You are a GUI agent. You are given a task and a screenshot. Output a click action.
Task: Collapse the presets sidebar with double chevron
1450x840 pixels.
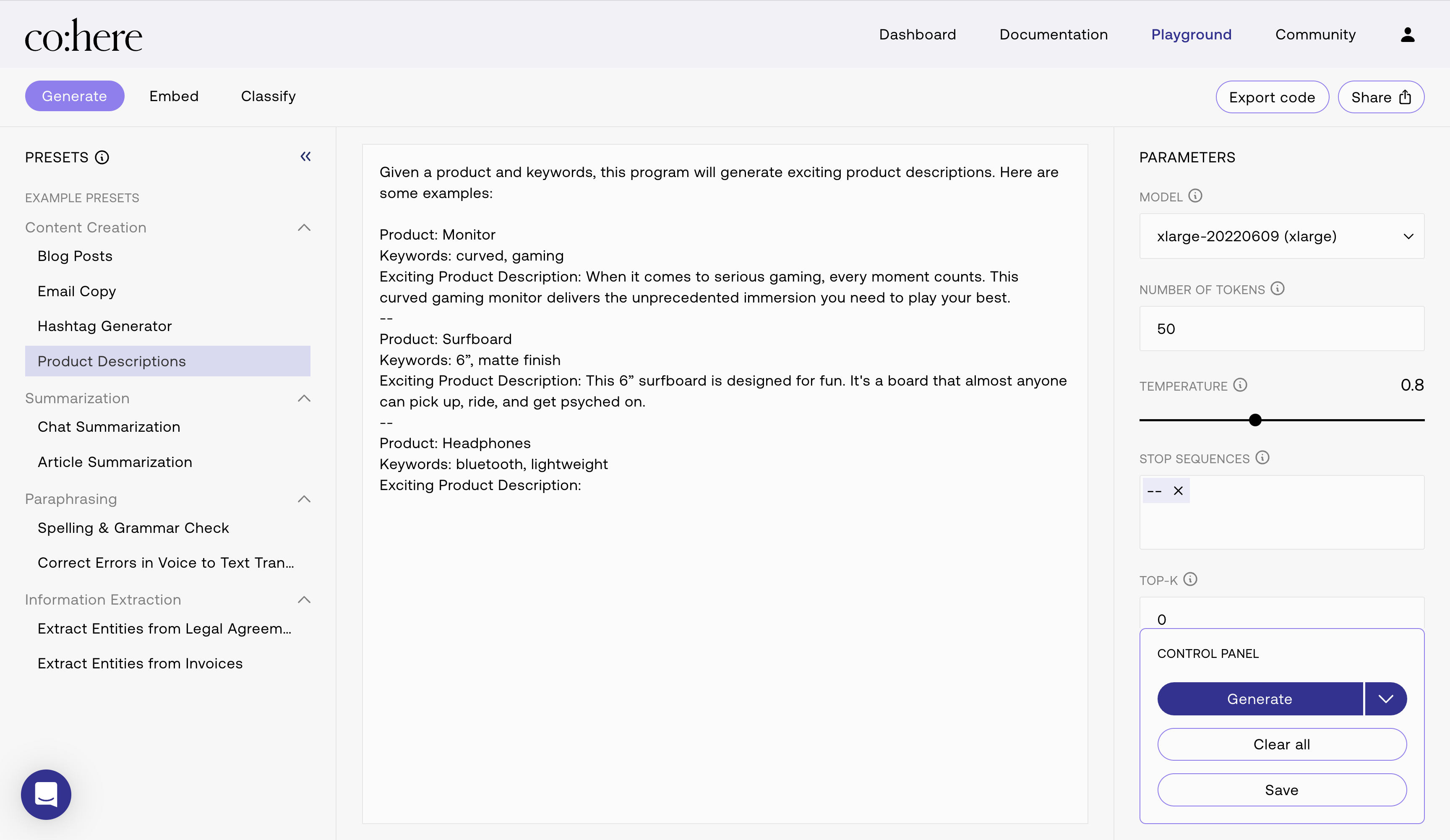(x=305, y=157)
